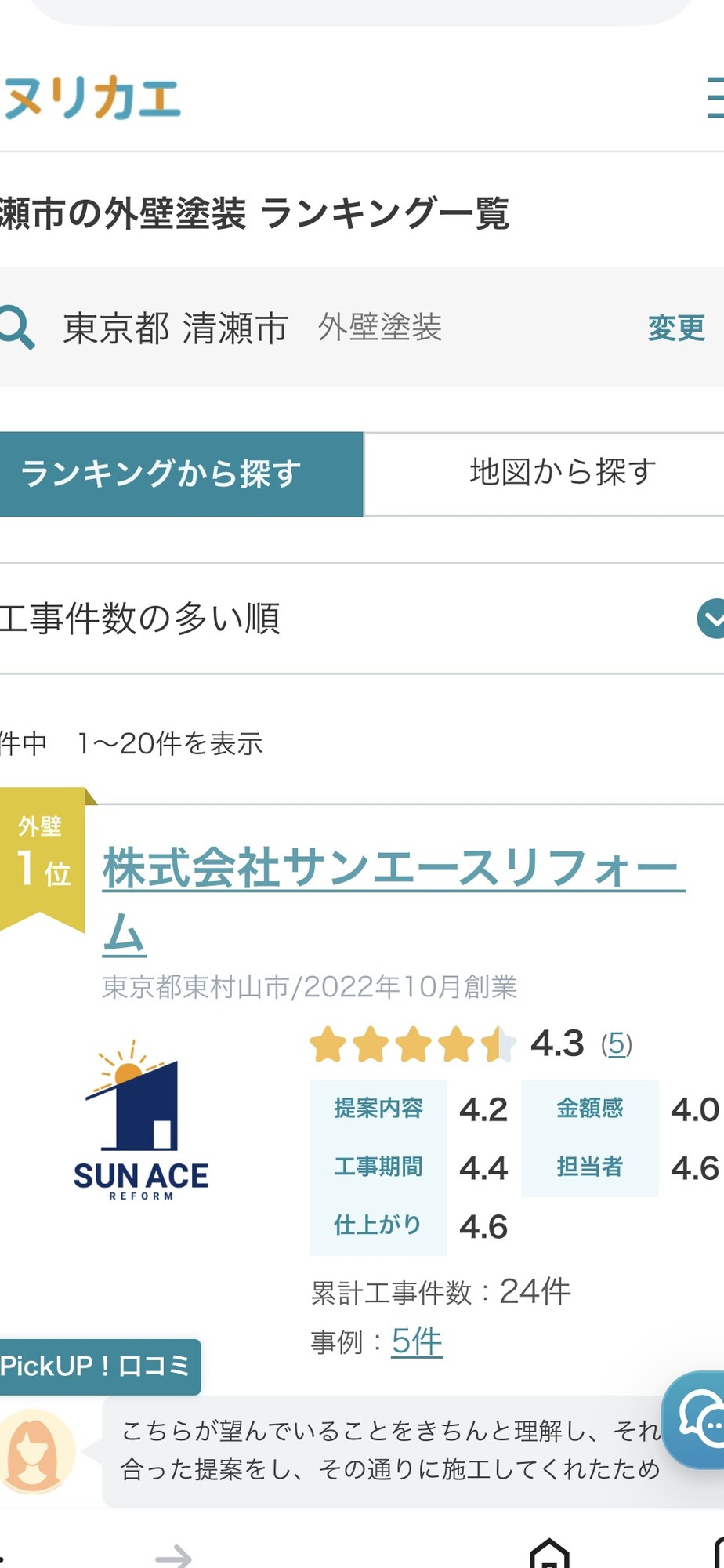Click the ヌリカエ site logo

click(x=92, y=98)
